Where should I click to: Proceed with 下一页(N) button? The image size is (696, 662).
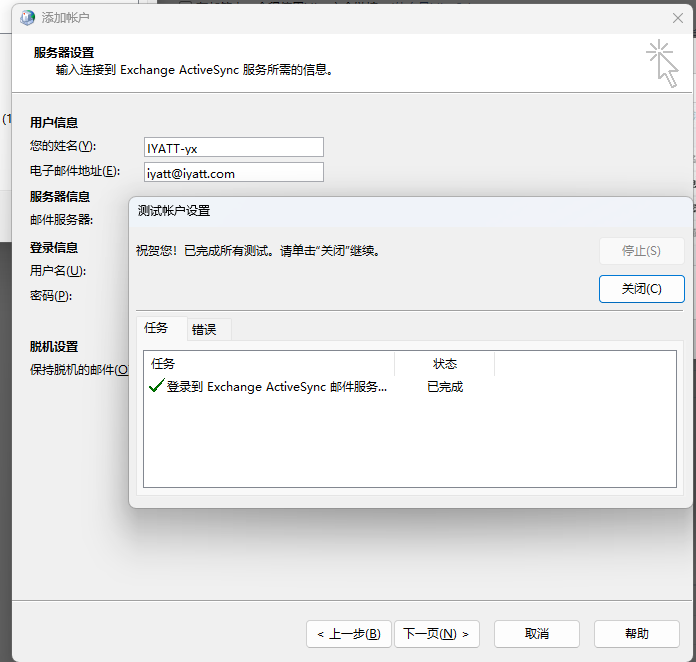tap(437, 634)
